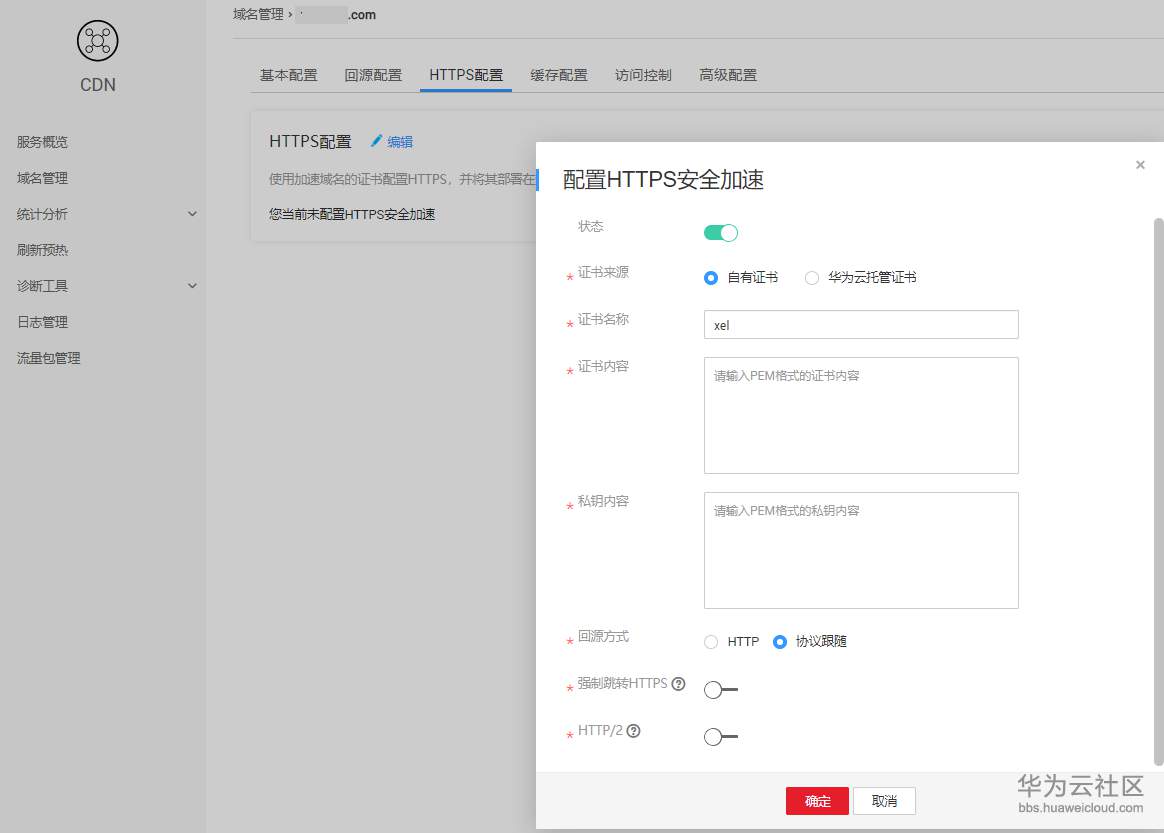Open the 访问控制 tab

[x=642, y=74]
